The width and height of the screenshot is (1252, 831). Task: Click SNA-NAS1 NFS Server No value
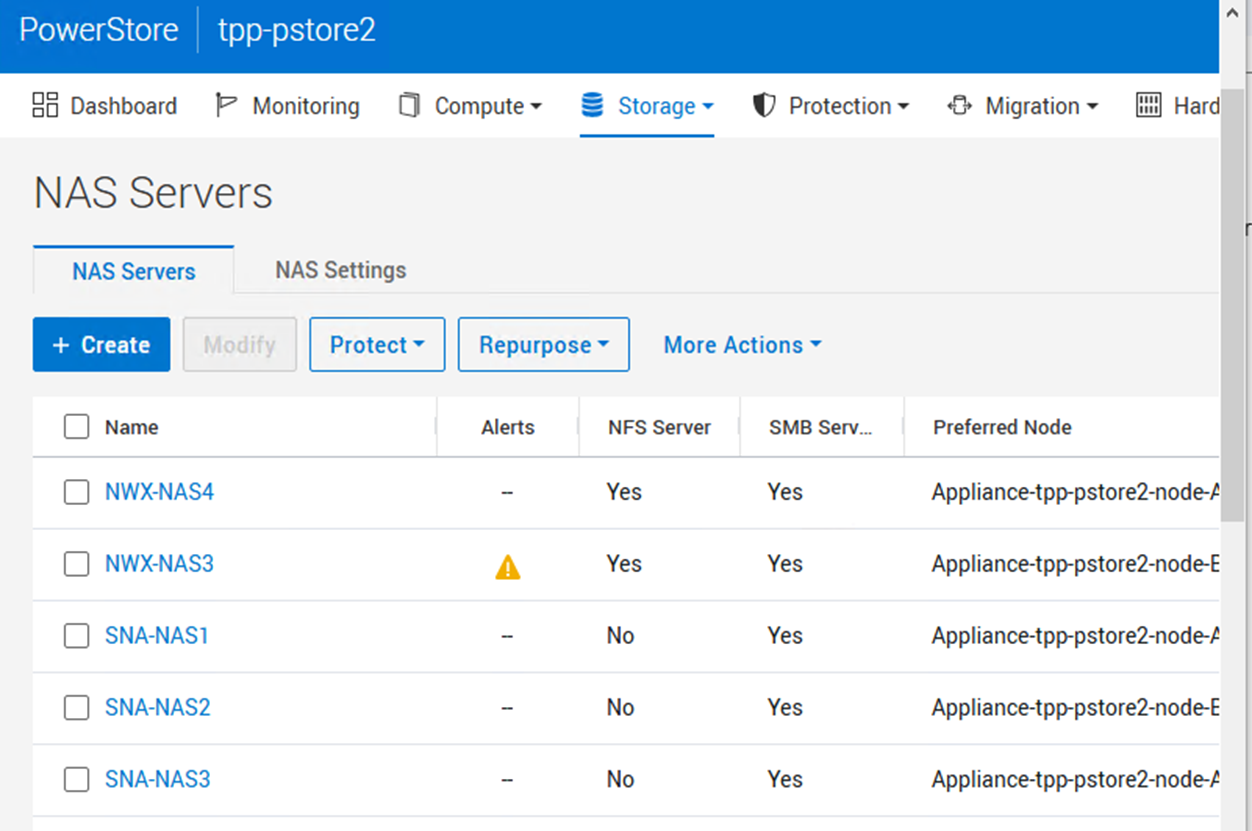tap(620, 636)
